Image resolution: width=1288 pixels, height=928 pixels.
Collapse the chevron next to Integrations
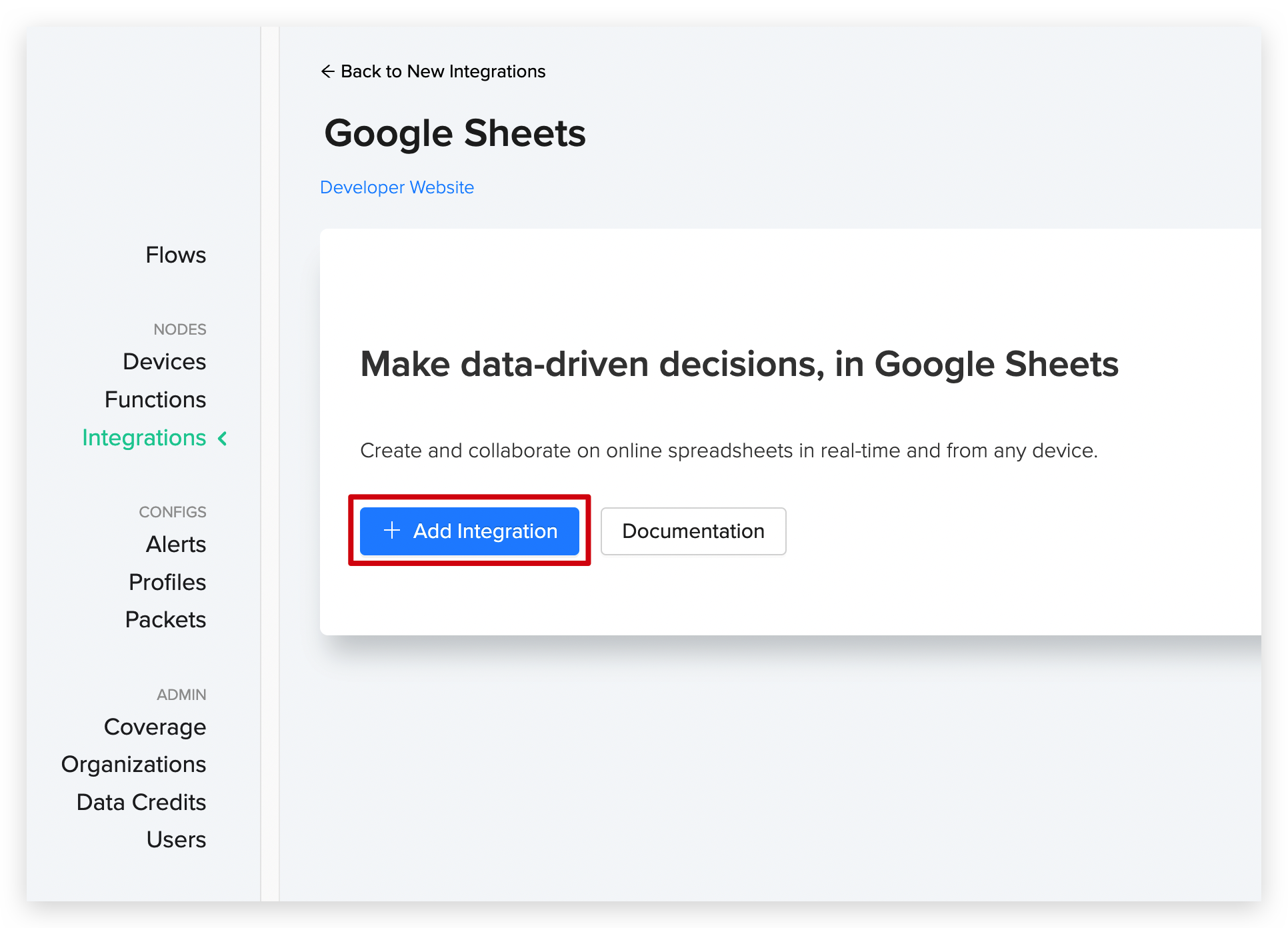coord(223,438)
